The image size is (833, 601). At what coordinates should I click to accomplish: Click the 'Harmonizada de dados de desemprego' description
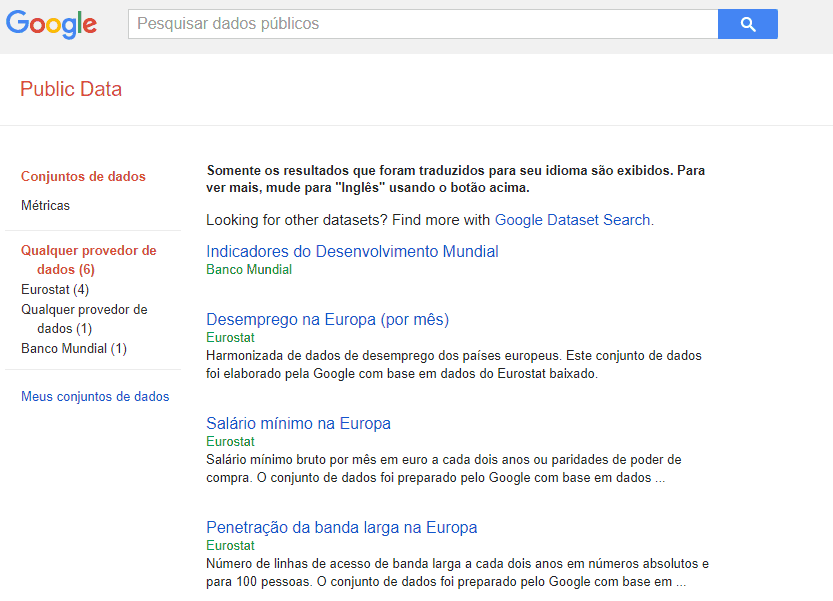454,365
